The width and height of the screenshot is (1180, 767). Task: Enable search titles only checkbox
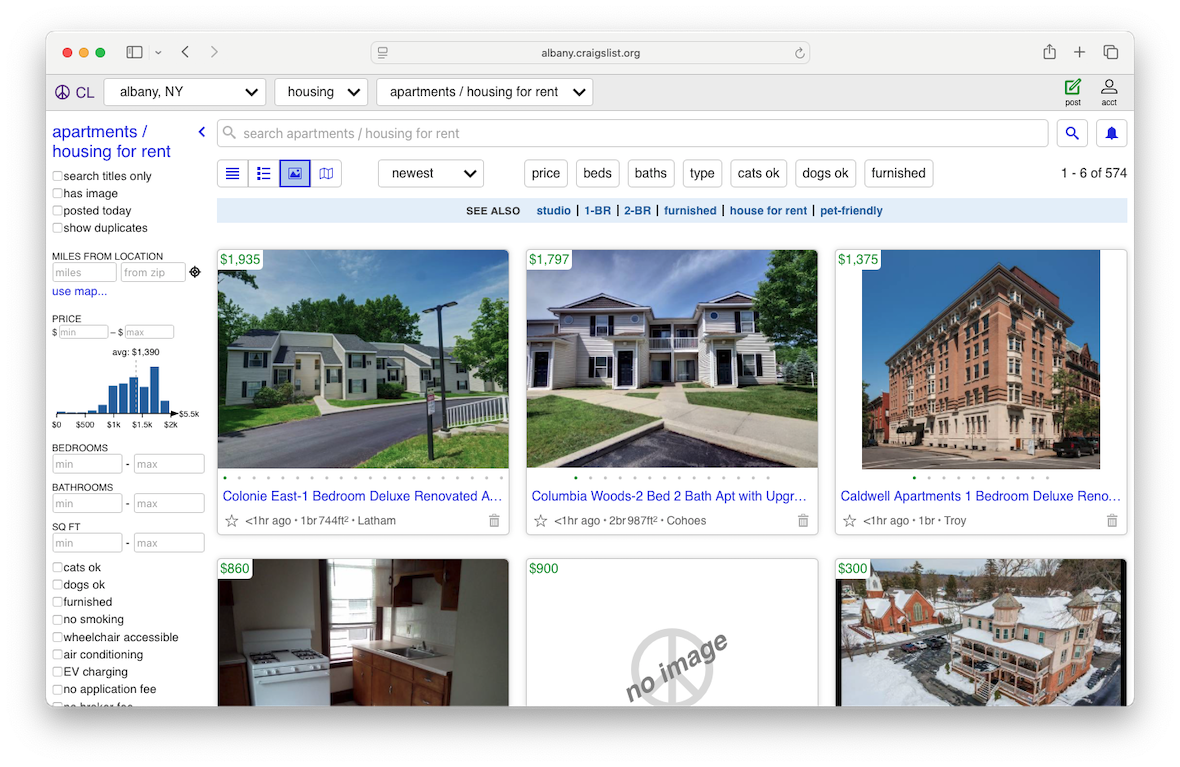pyautogui.click(x=57, y=176)
